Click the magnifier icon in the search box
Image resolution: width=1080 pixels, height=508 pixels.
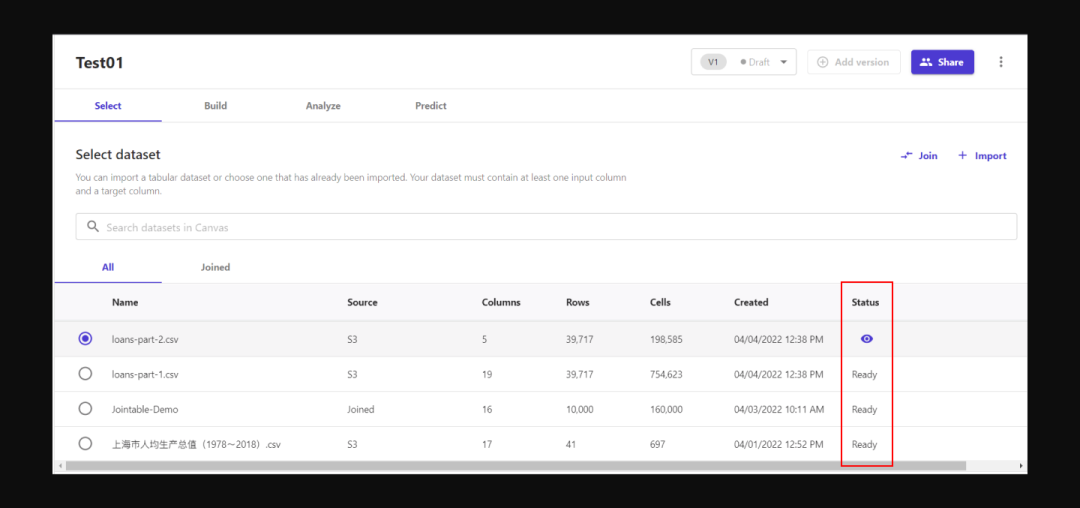click(93, 226)
